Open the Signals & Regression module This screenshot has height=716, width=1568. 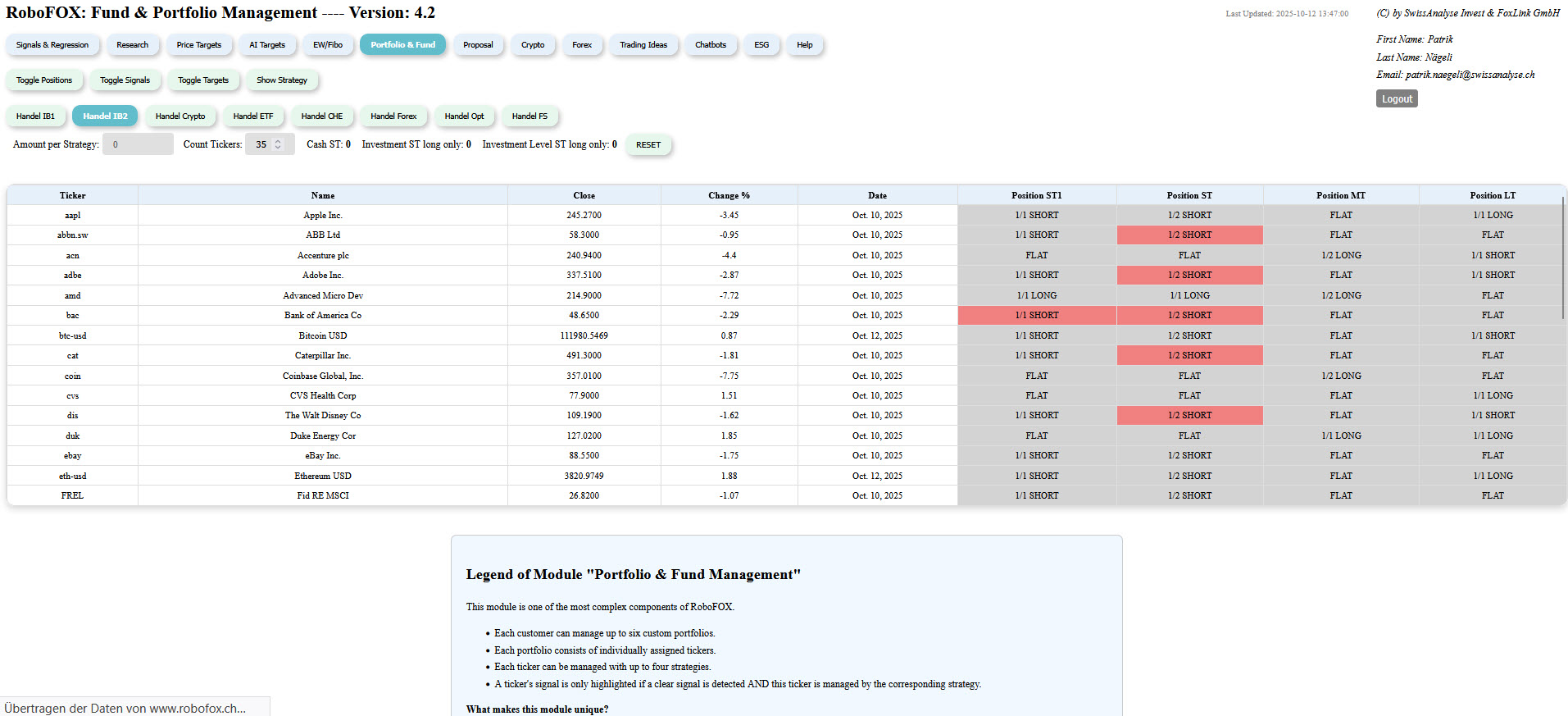click(x=52, y=45)
